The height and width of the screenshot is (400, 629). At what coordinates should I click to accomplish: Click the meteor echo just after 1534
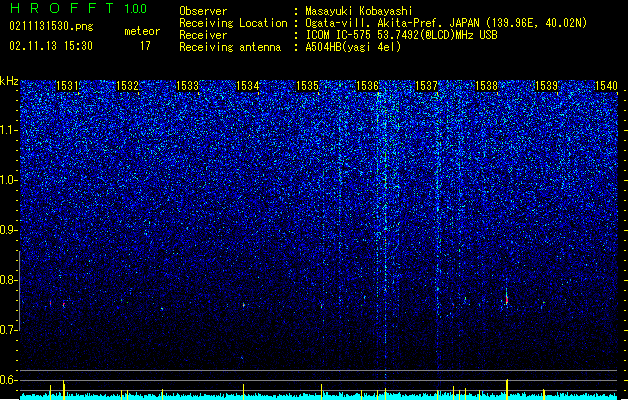pos(243,305)
